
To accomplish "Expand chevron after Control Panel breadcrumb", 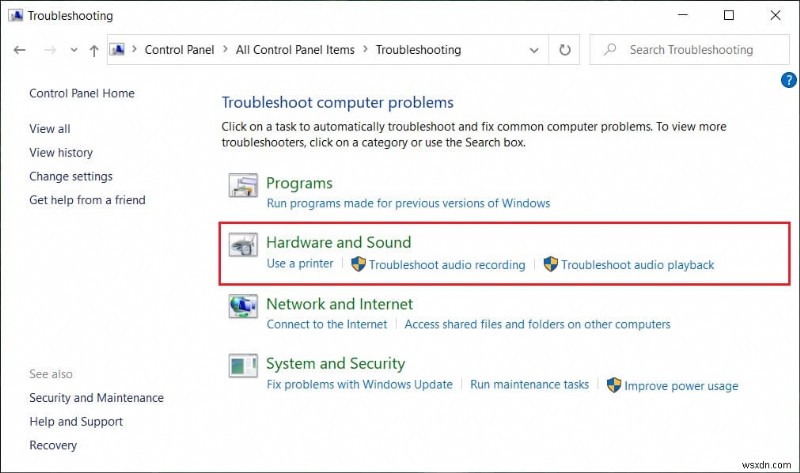I will (226, 49).
